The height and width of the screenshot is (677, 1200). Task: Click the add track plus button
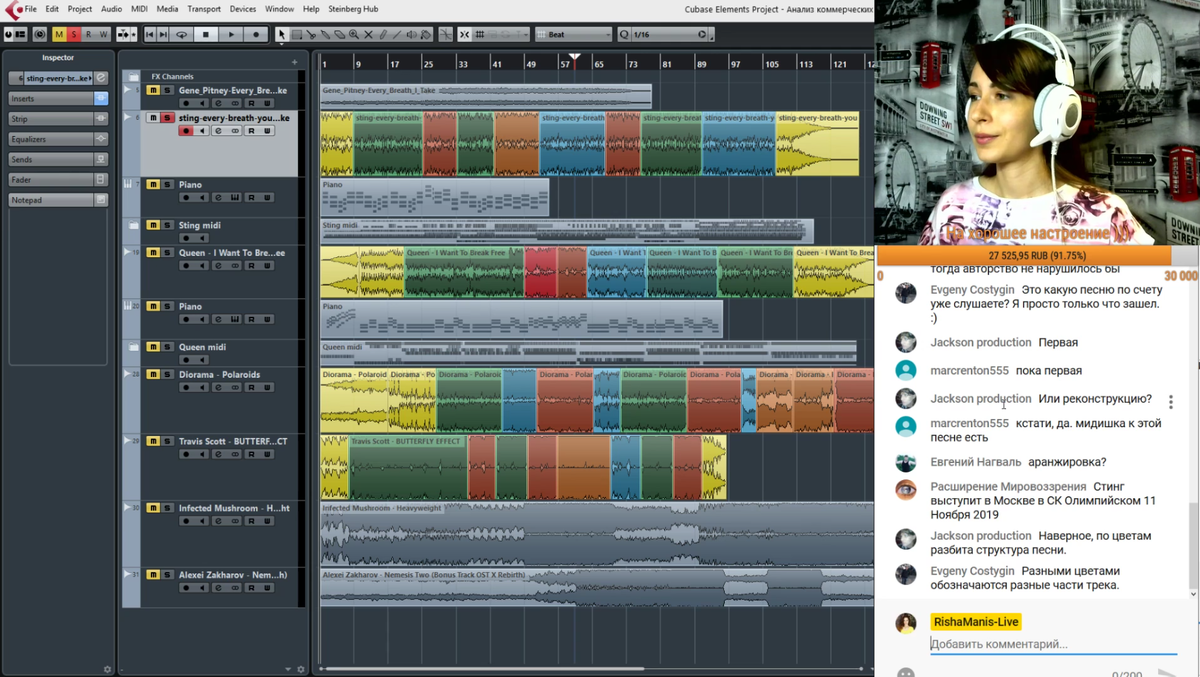coord(294,62)
